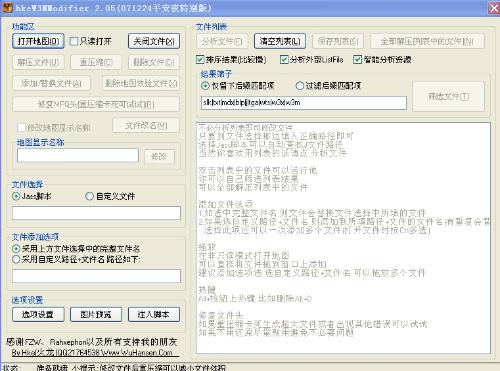This screenshot has width=500, height=371.
Task: Click the '添加文件选项' line in list area
Action: coord(225,204)
